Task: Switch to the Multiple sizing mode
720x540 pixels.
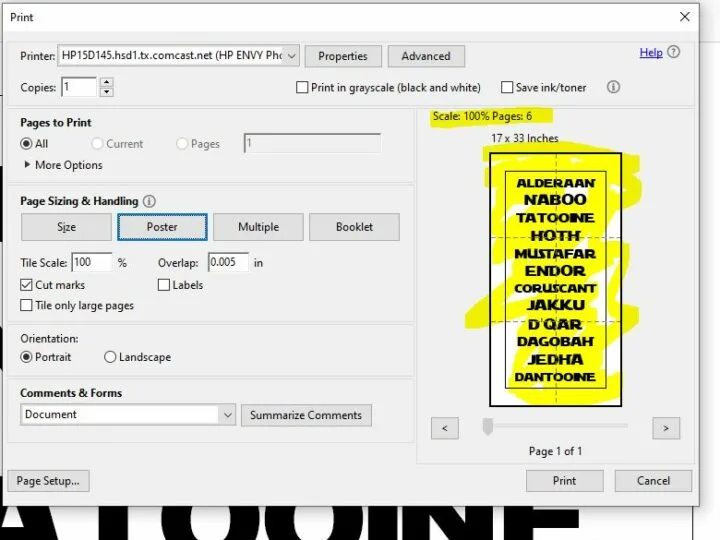Action: point(258,227)
